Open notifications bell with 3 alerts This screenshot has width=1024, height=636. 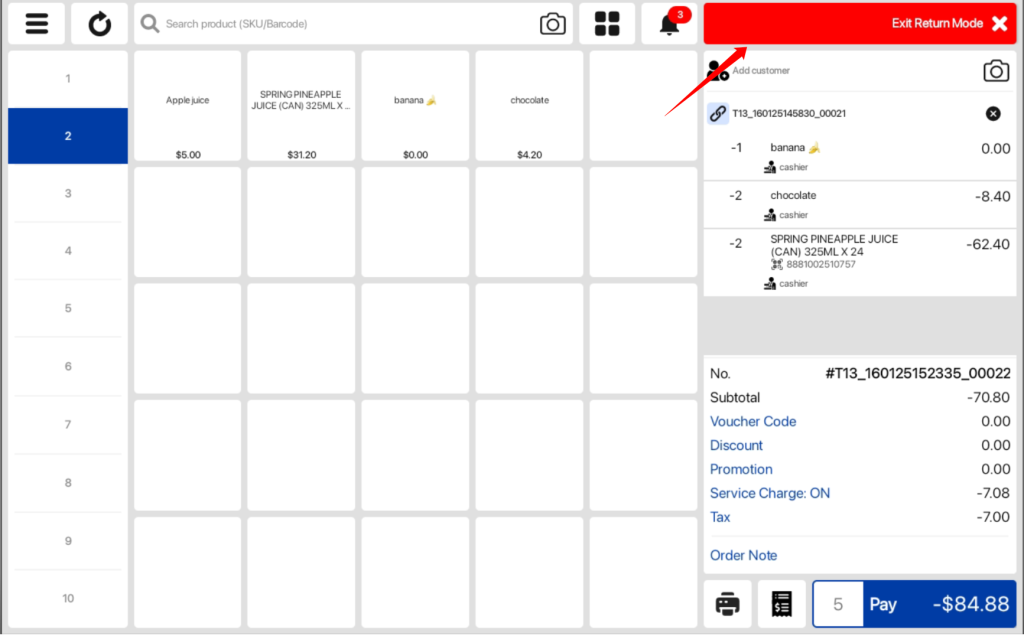tap(669, 24)
